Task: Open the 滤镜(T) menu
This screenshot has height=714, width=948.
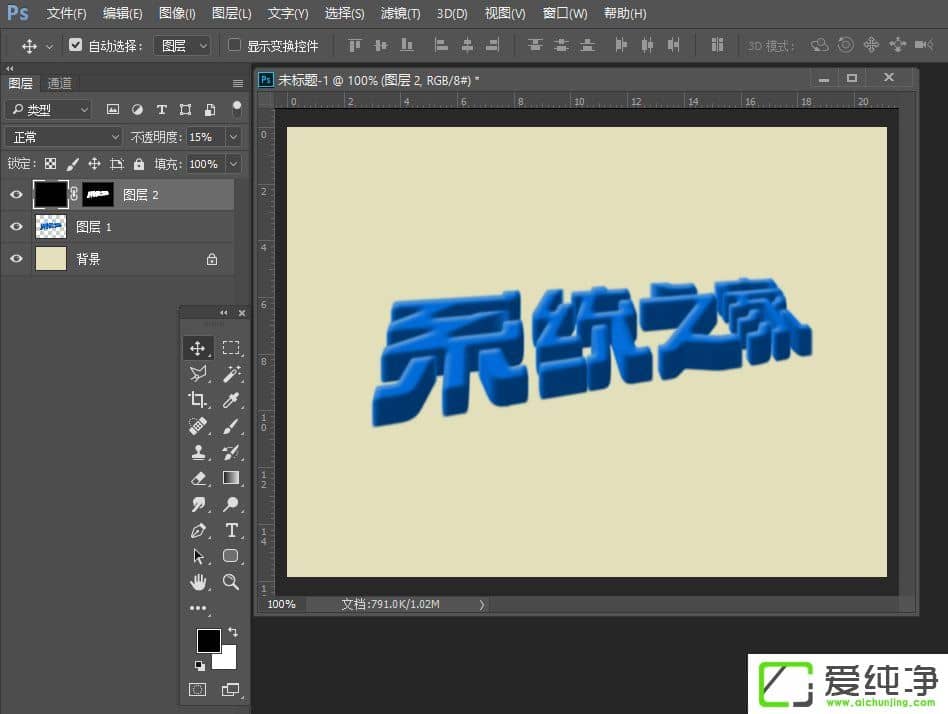Action: 400,14
